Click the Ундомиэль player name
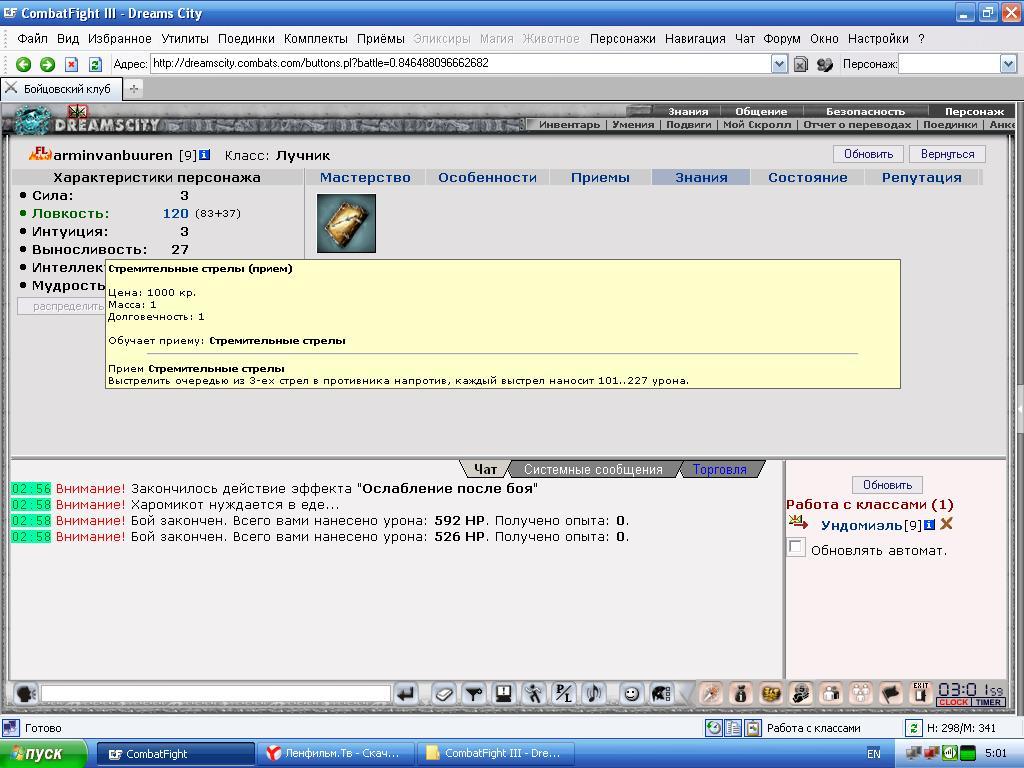 (861, 525)
